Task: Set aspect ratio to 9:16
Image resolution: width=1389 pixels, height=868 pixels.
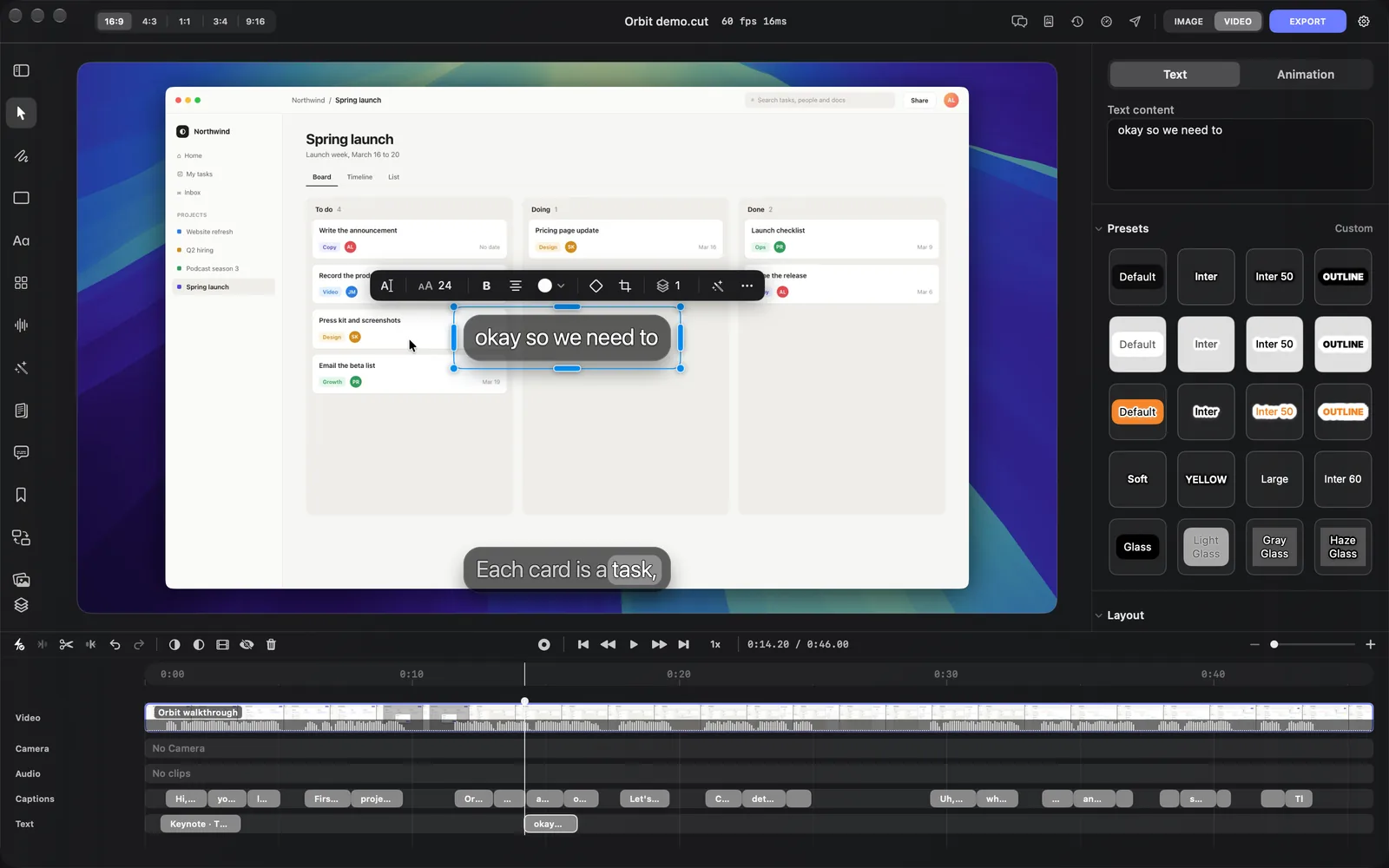Action: 255,22
